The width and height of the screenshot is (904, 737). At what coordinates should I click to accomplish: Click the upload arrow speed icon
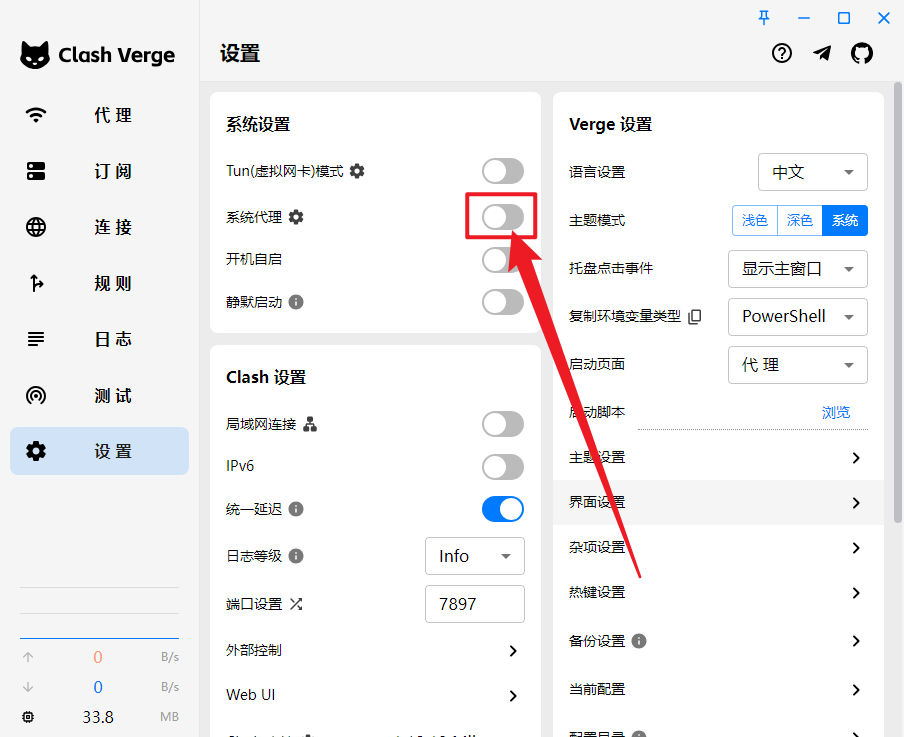tap(28, 657)
